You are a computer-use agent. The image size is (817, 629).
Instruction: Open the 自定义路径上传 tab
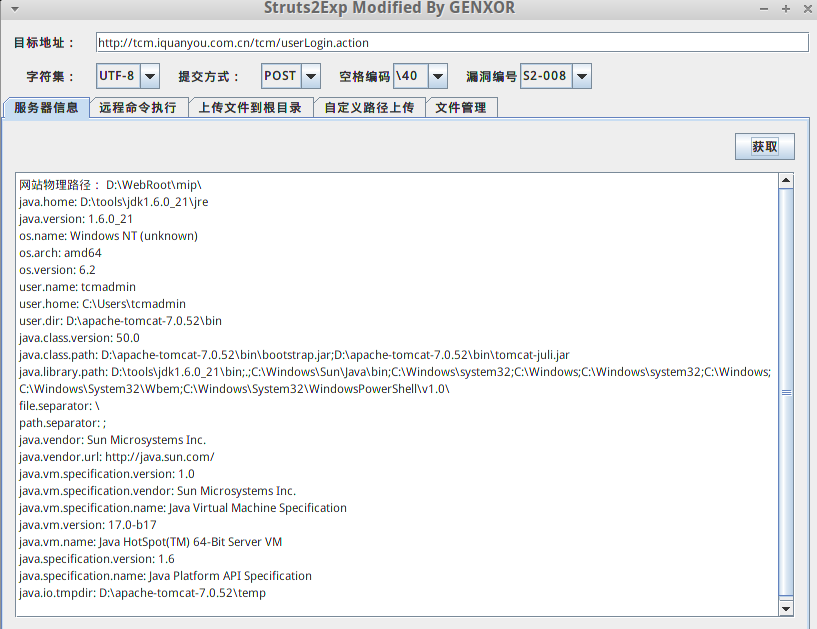coord(369,107)
